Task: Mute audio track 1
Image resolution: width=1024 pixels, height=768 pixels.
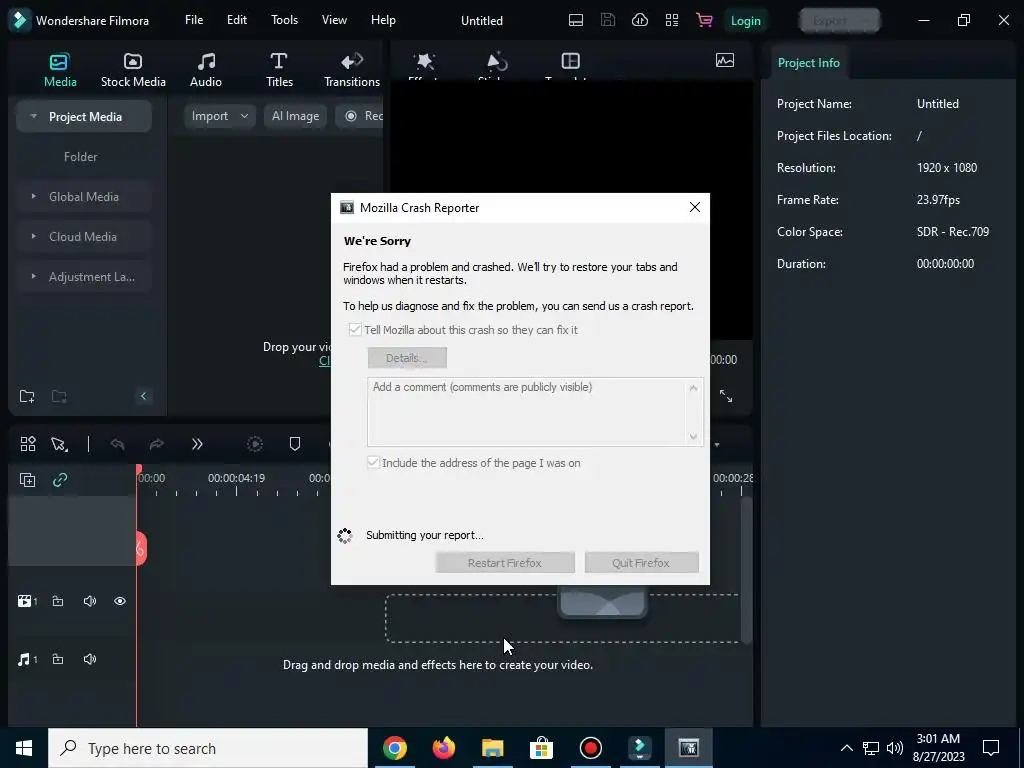Action: (90, 659)
